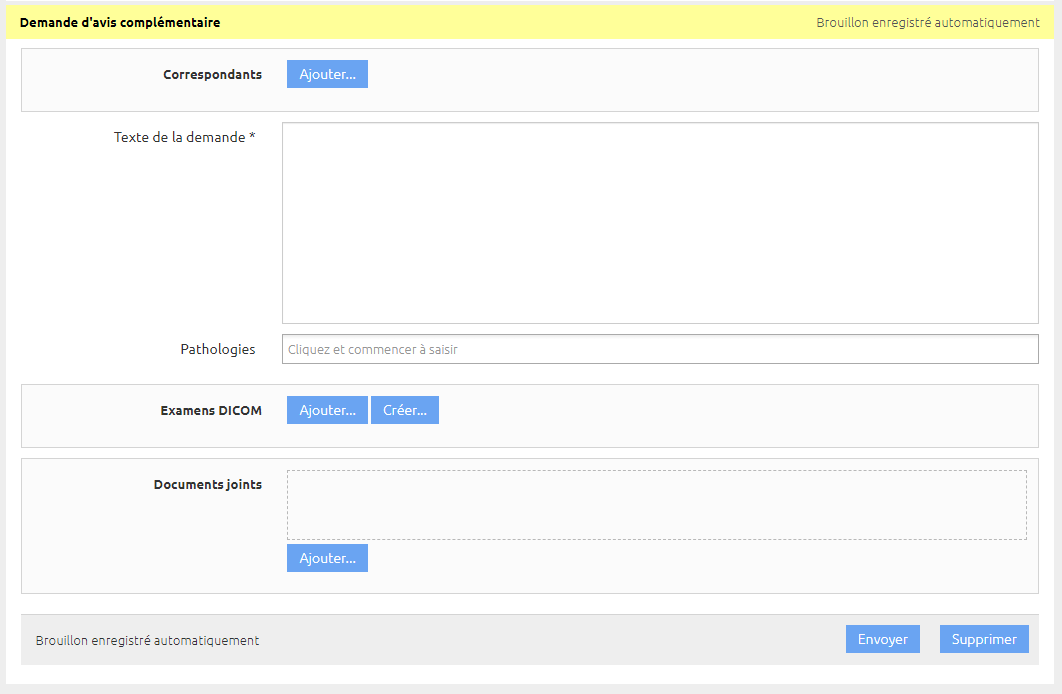
Task: Click the 'Texte de la demande *' label
Action: point(184,137)
